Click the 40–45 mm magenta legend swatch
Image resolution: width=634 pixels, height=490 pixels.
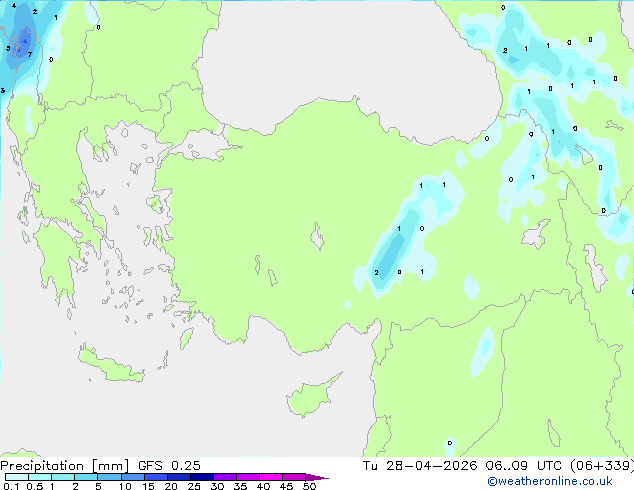click(x=271, y=477)
